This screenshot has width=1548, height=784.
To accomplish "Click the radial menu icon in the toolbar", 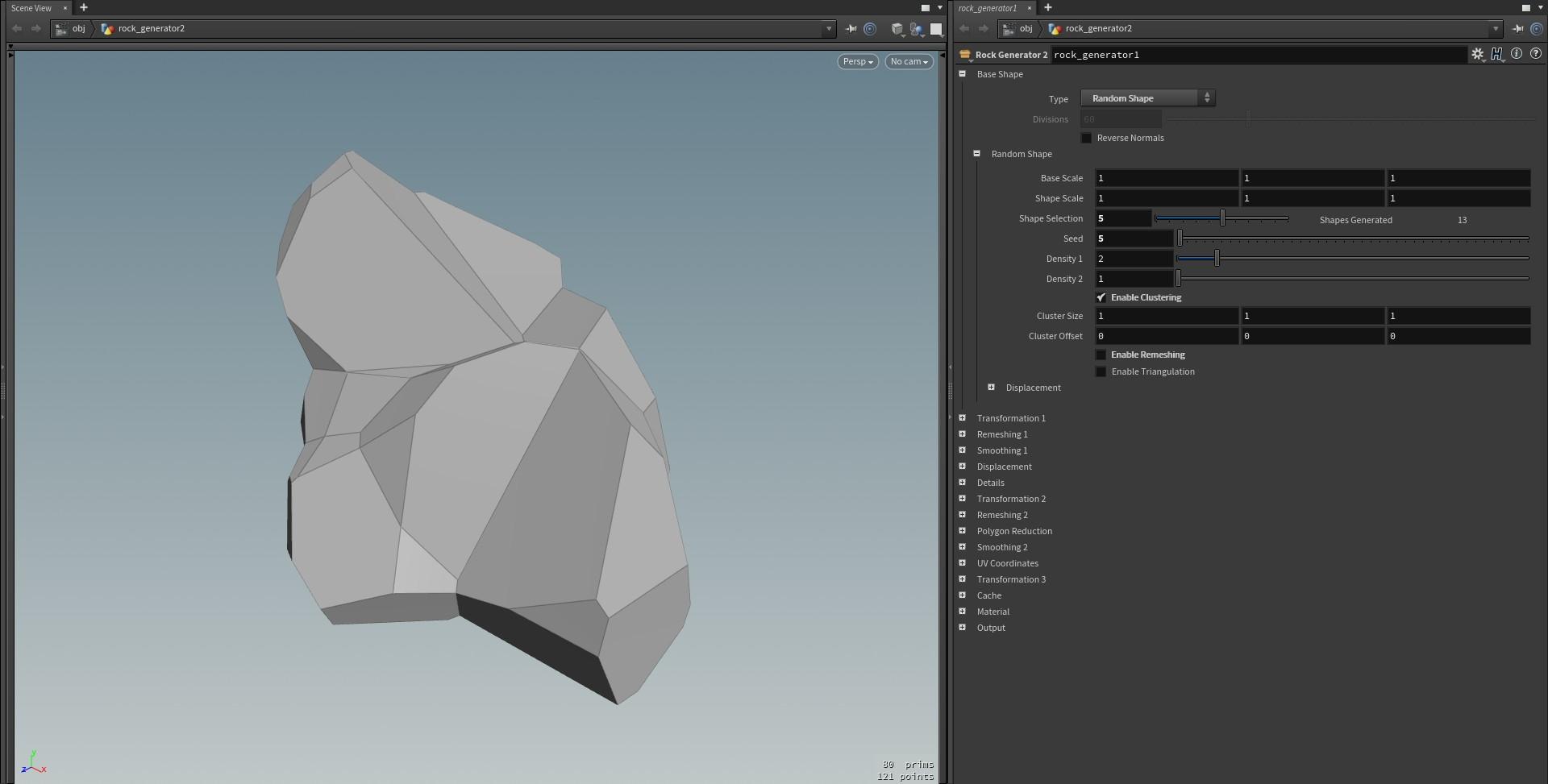I will coord(871,30).
